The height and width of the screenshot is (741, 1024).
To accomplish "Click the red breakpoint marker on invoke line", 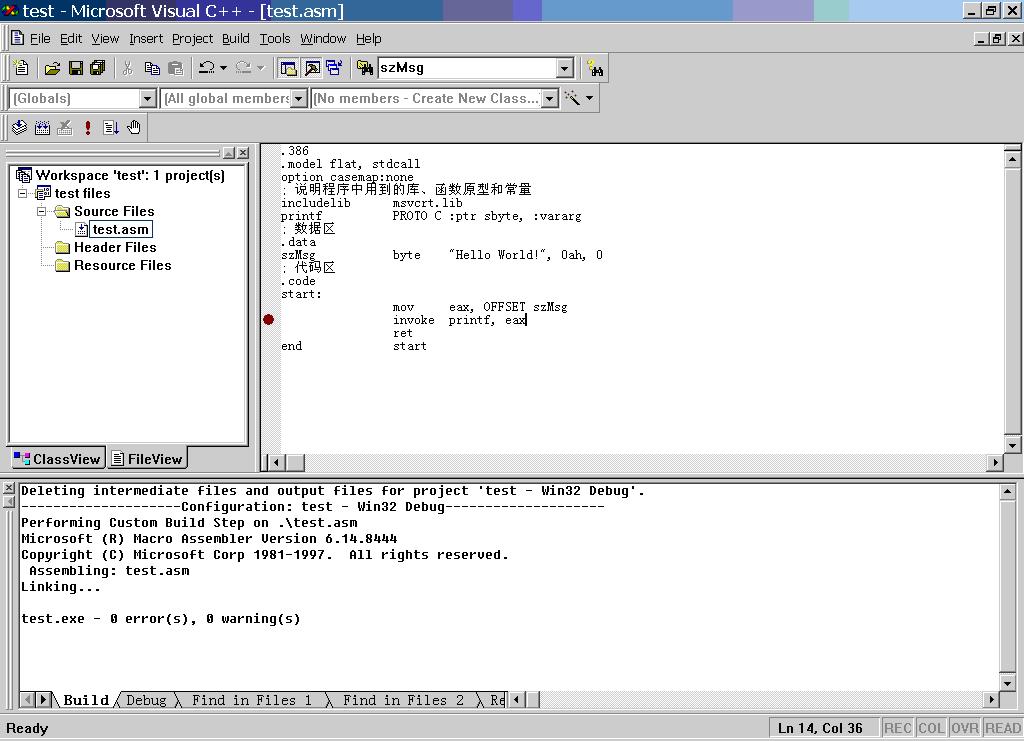I will 268,319.
